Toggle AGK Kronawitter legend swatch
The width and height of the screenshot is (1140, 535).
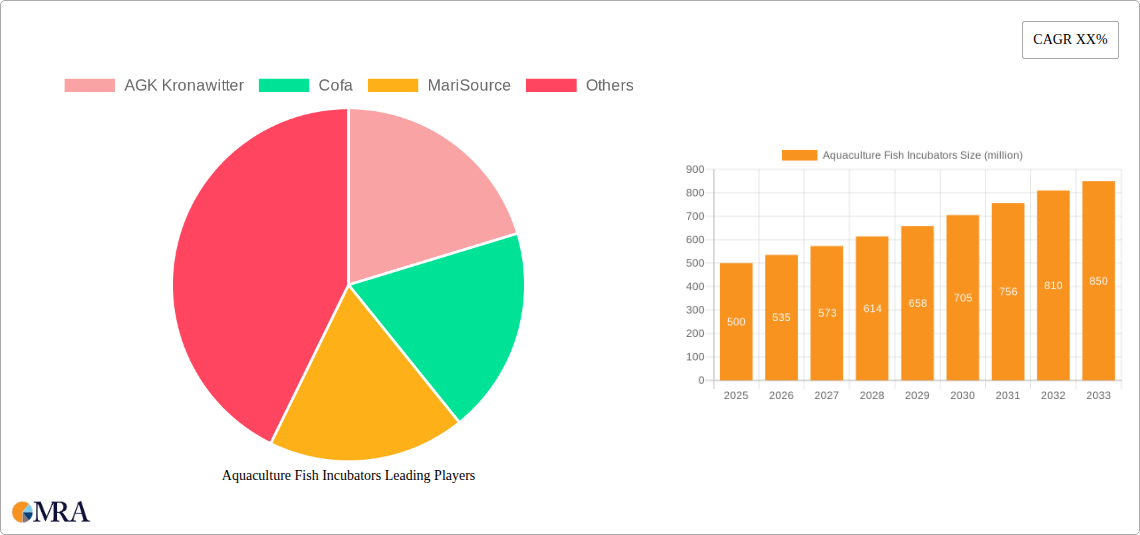(x=89, y=86)
